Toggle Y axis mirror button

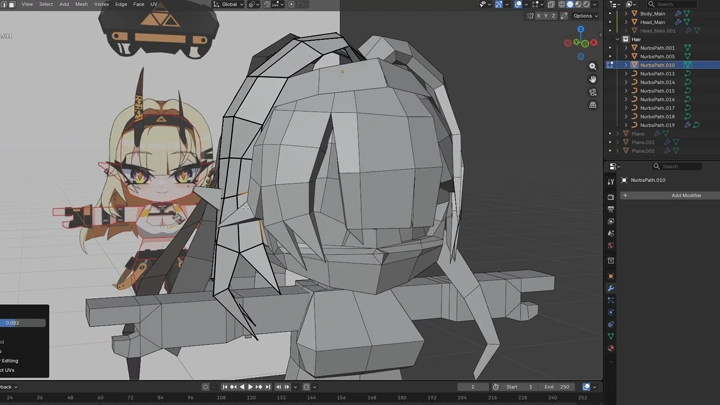(546, 16)
